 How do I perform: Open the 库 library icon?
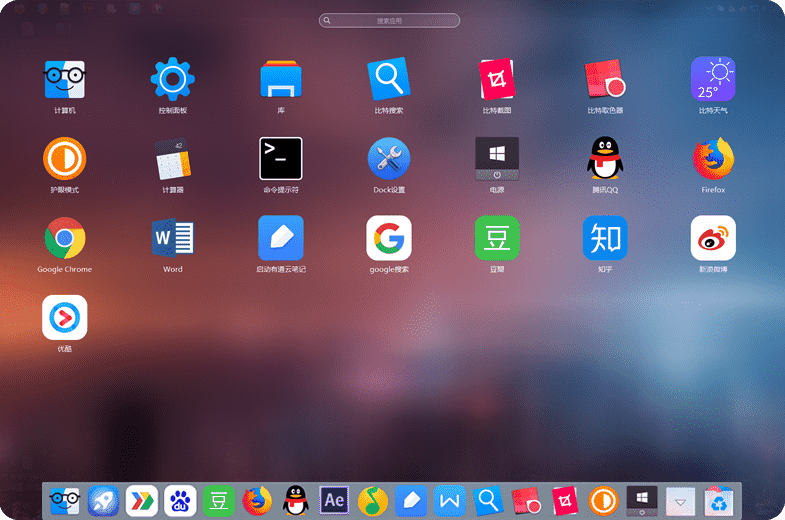click(x=281, y=79)
